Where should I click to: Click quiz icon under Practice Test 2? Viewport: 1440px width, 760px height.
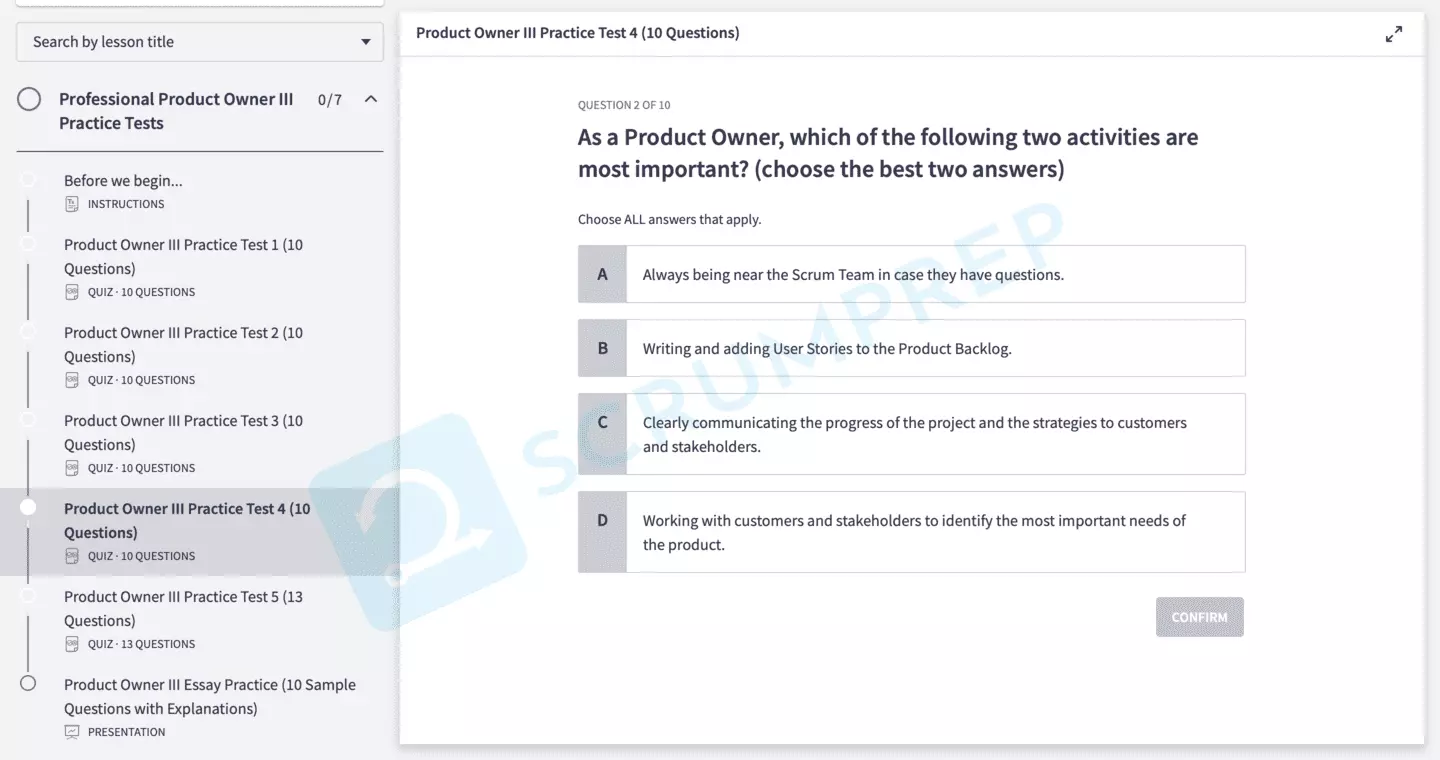[71, 380]
